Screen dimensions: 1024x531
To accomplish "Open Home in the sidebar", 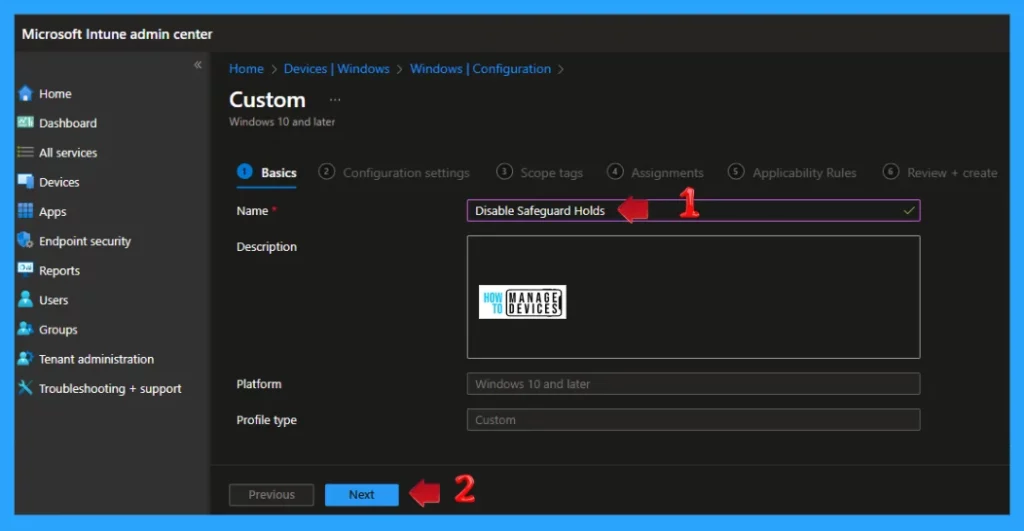I will 55,94.
